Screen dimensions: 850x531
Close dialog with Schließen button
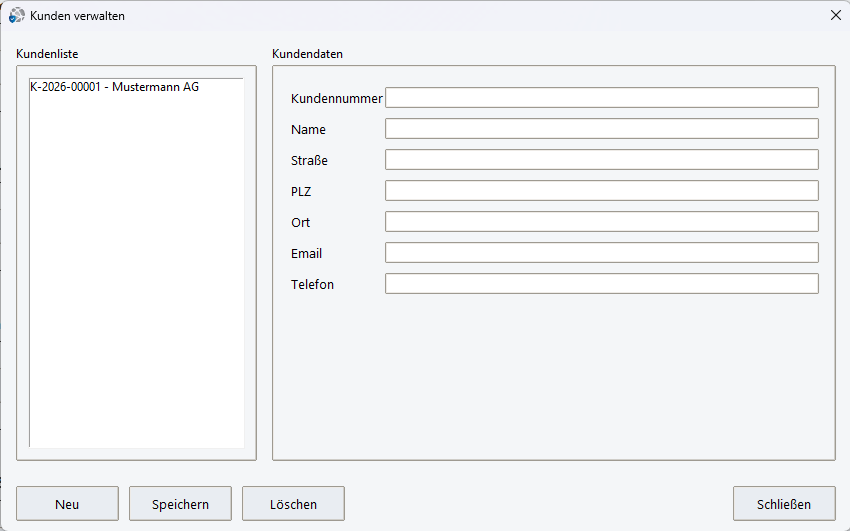tap(784, 503)
